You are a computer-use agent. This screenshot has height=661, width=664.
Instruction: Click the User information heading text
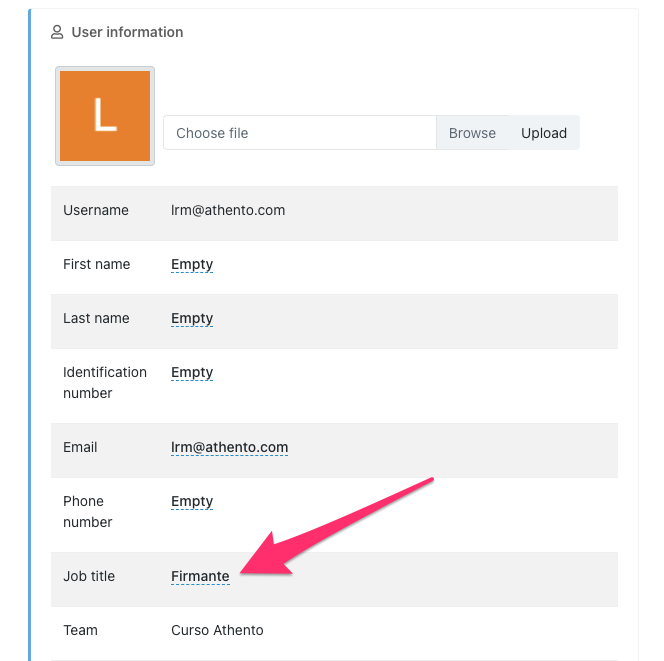(127, 32)
